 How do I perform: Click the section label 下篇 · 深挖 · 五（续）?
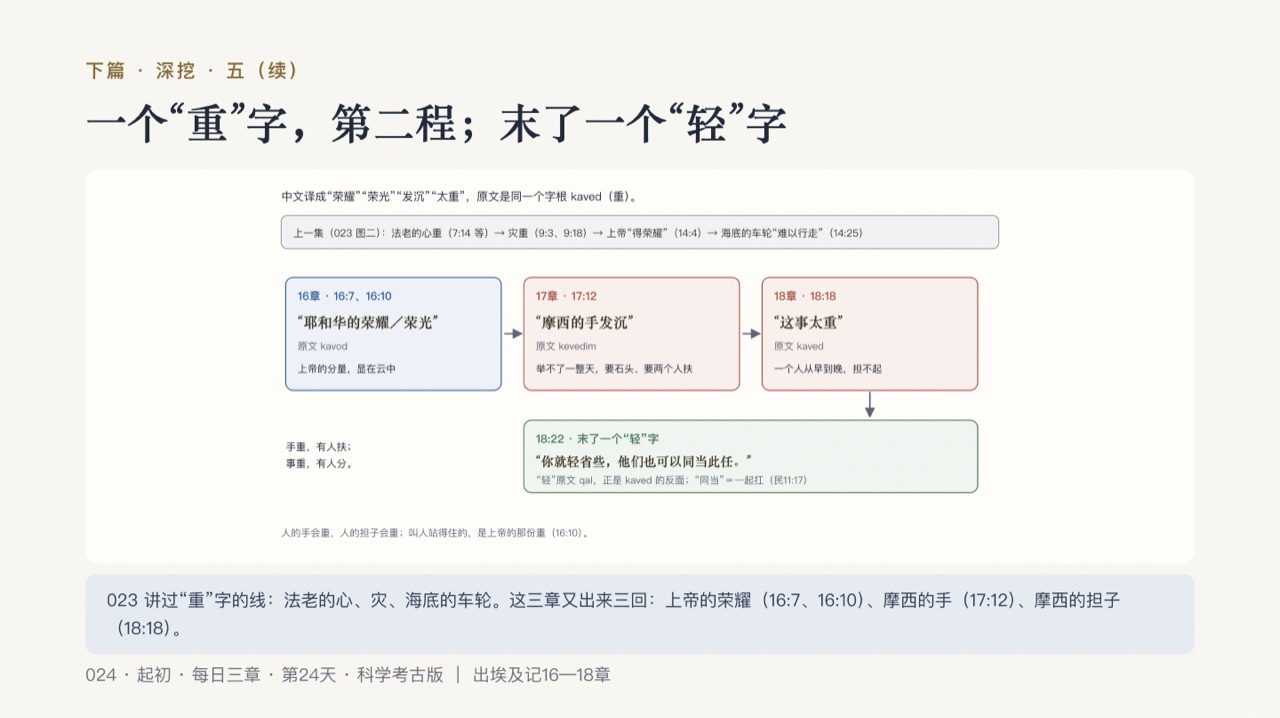[x=192, y=71]
